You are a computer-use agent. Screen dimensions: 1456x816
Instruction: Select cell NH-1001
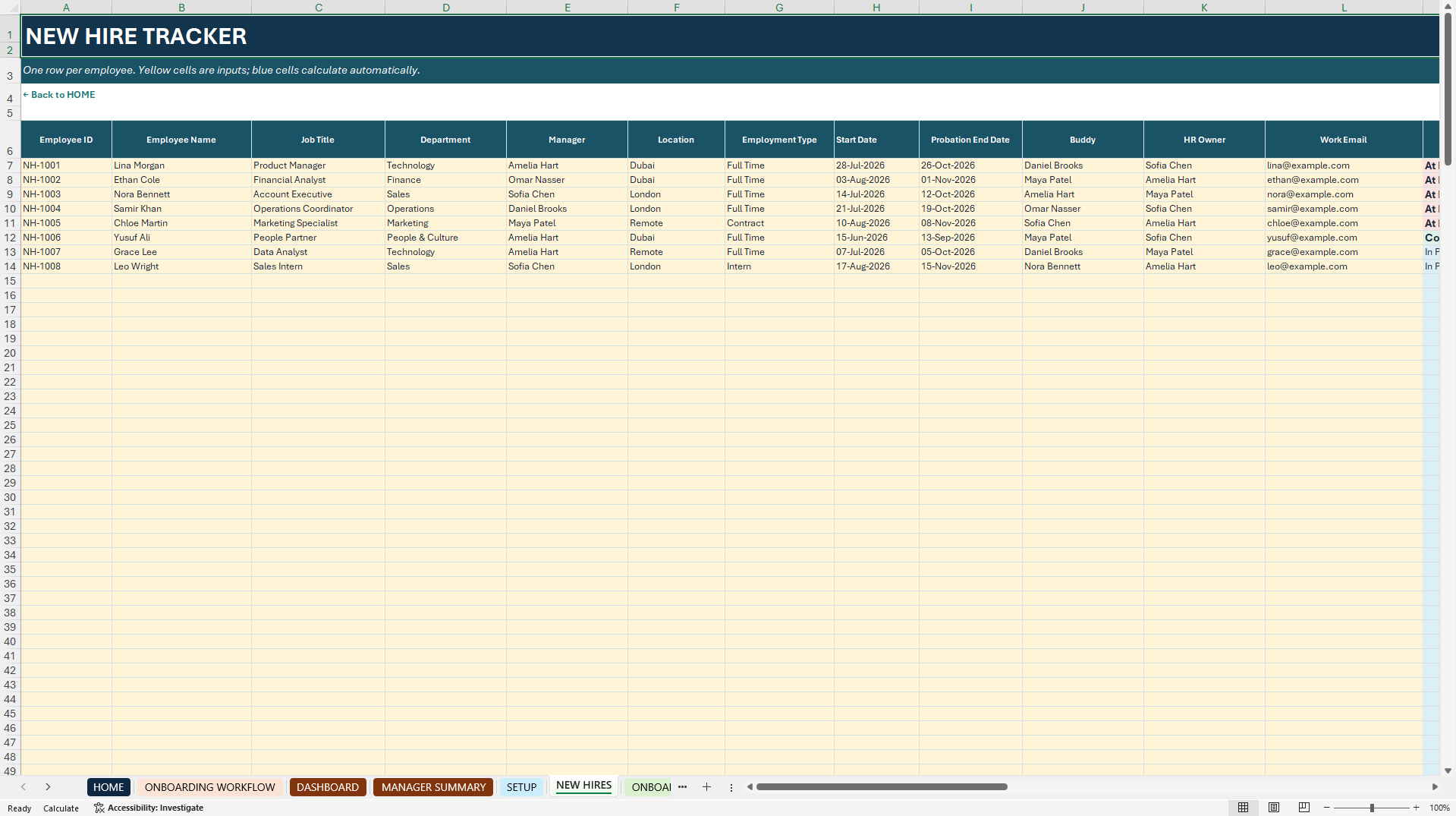click(x=66, y=165)
